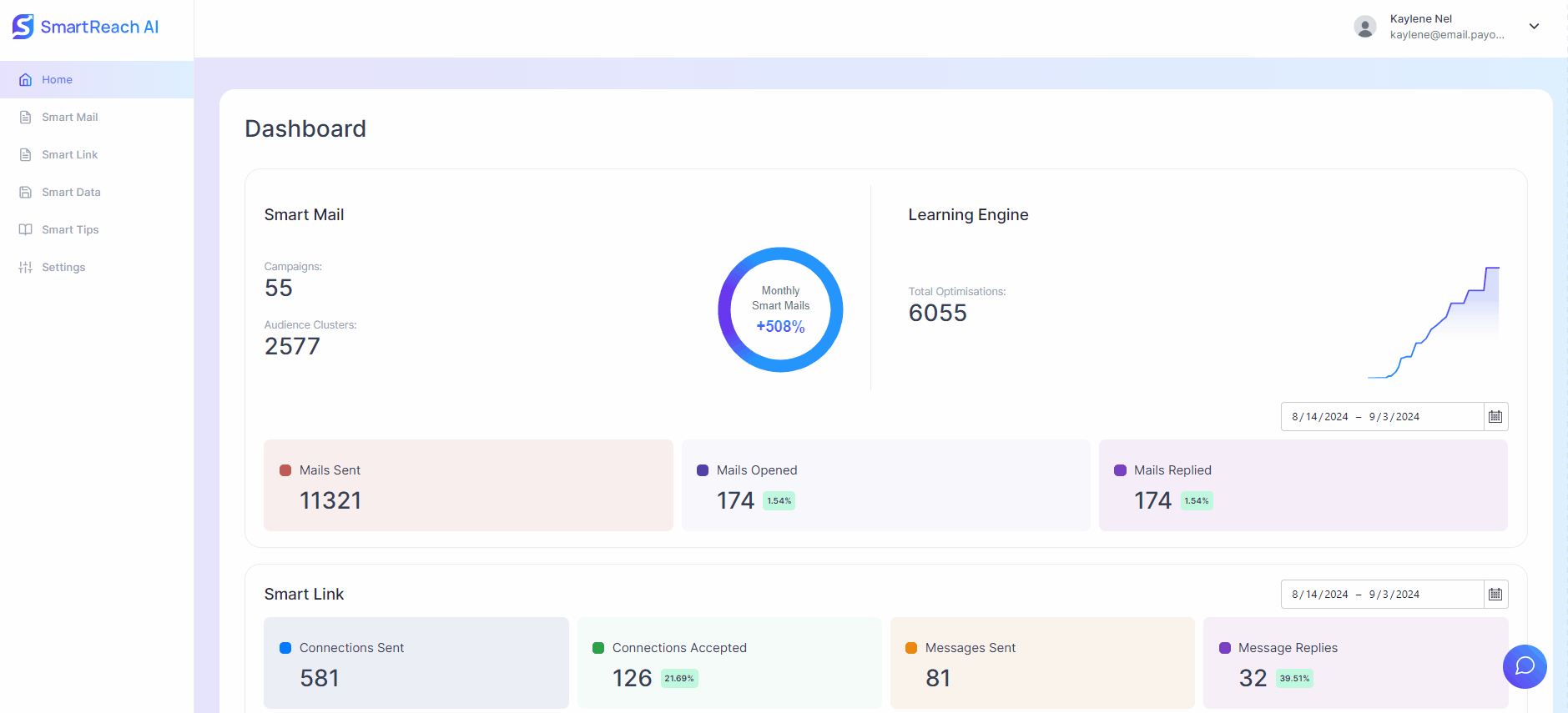Click the Connections Sent blue swatch

[285, 648]
